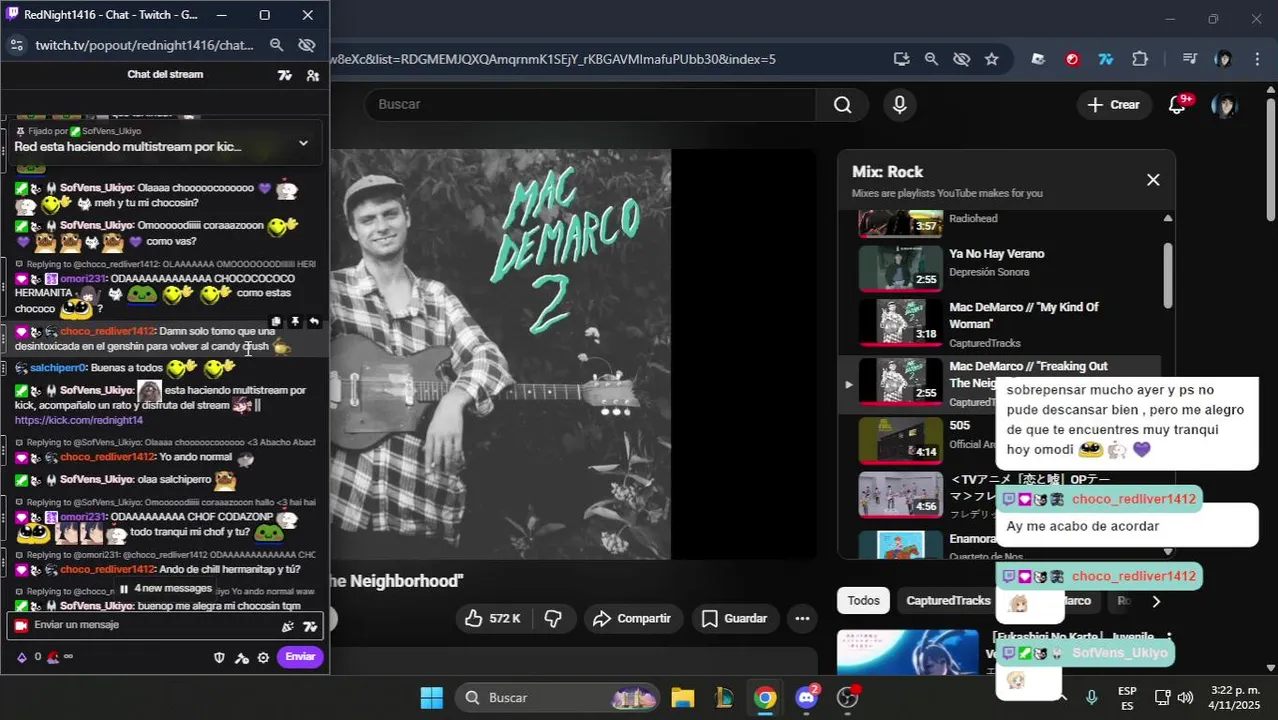
Task: Open 7TV settings in chat header
Action: 285,75
